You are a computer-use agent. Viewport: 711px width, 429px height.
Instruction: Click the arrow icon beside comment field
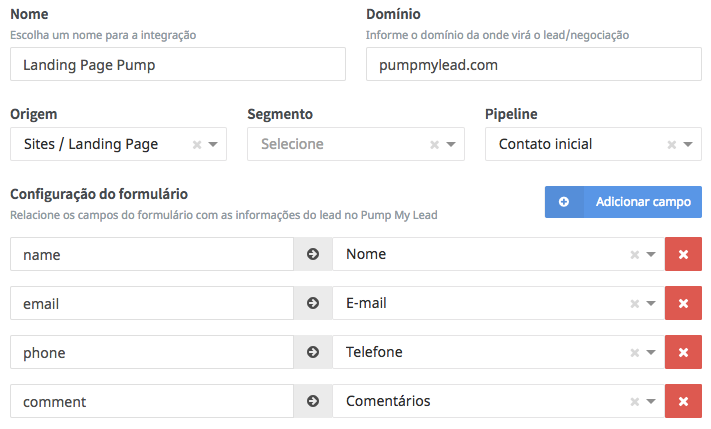click(x=313, y=401)
